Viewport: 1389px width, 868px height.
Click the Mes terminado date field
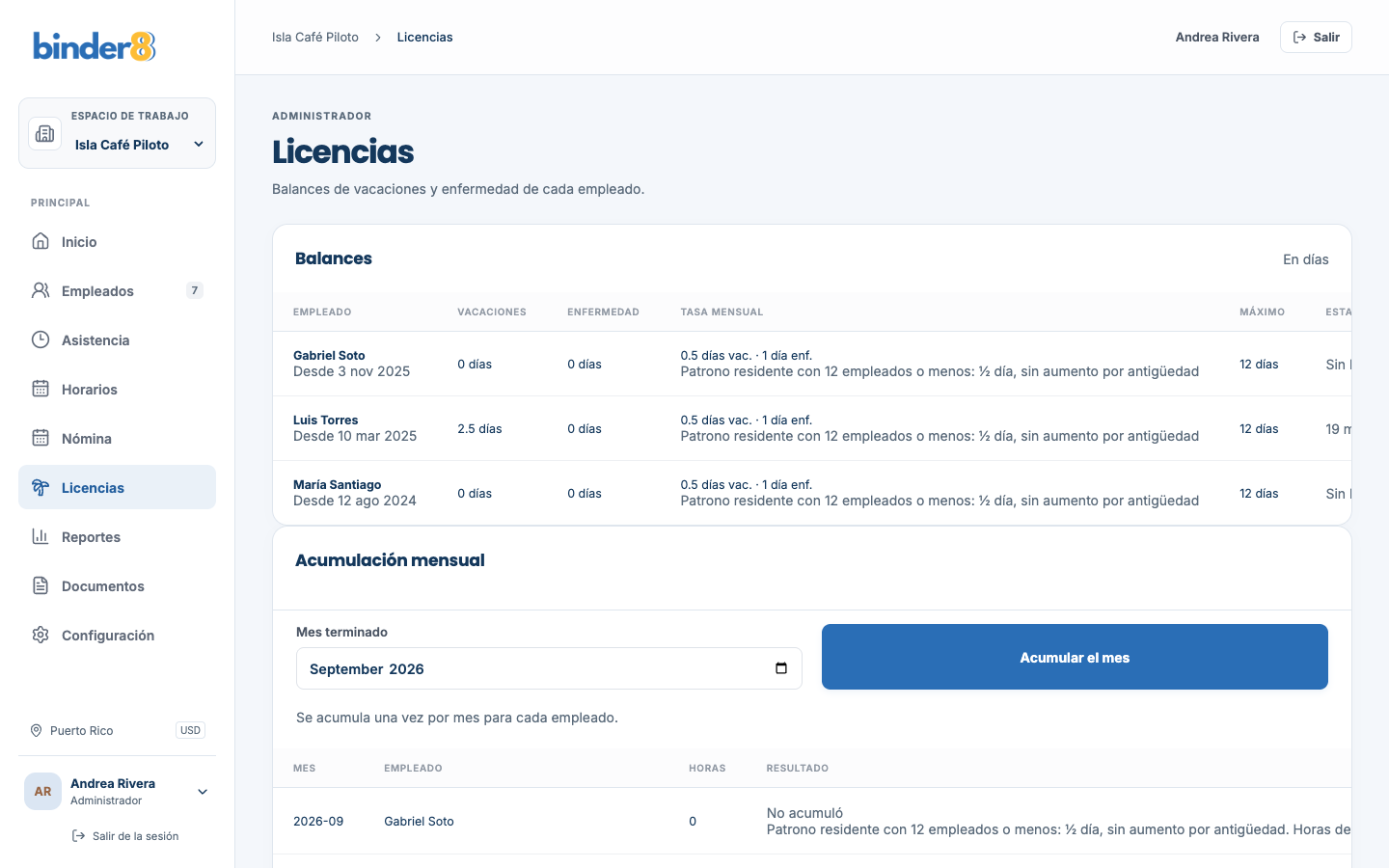coord(549,668)
